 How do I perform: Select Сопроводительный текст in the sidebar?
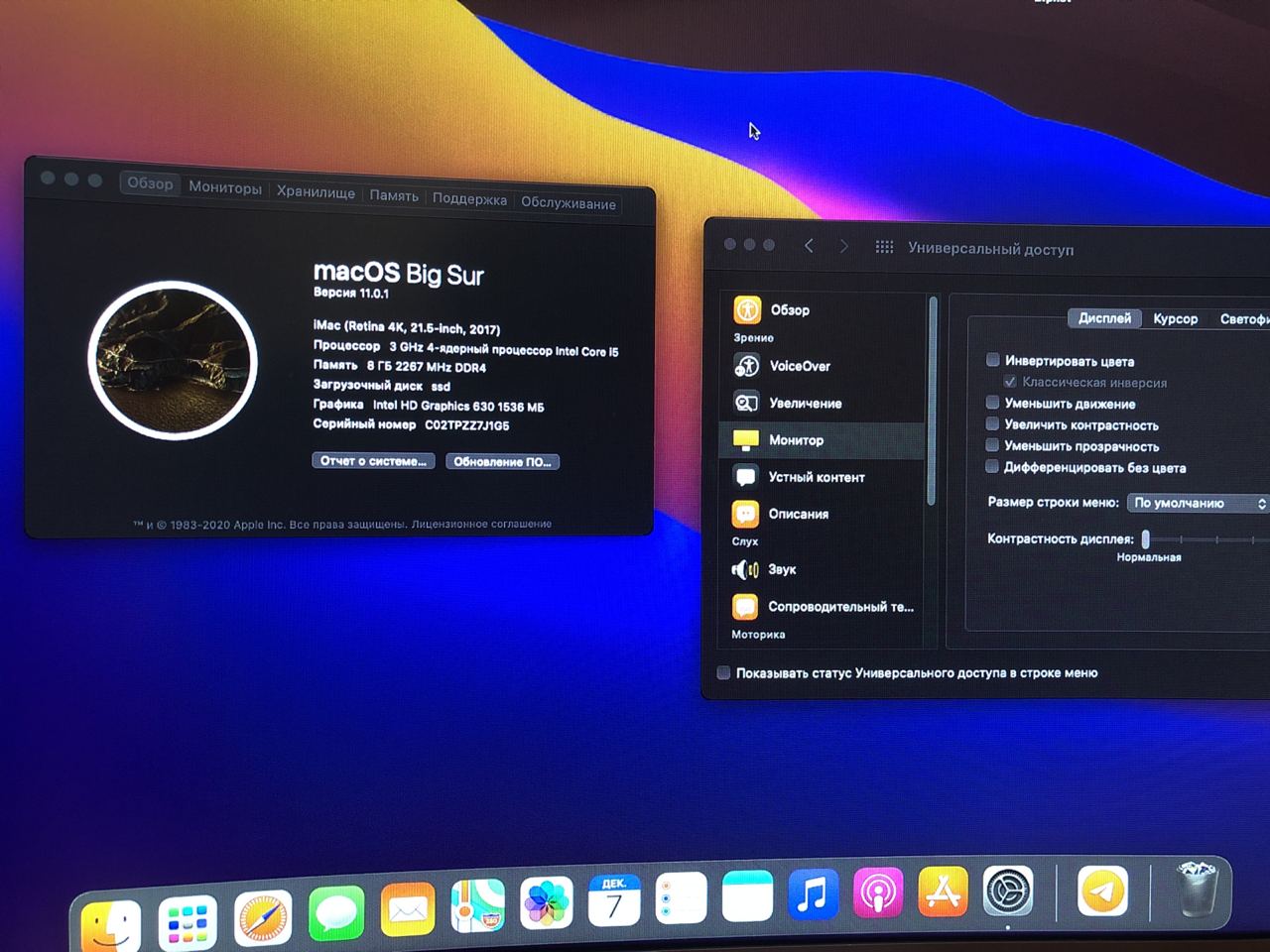pyautogui.click(x=822, y=606)
